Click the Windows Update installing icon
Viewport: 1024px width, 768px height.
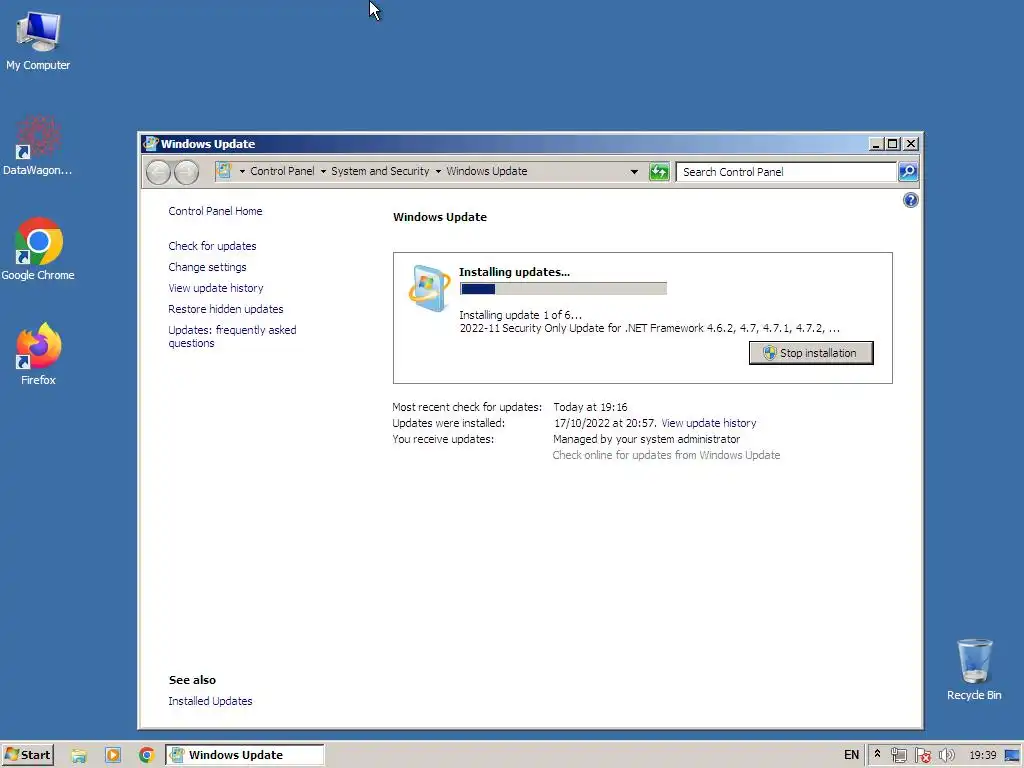click(428, 288)
